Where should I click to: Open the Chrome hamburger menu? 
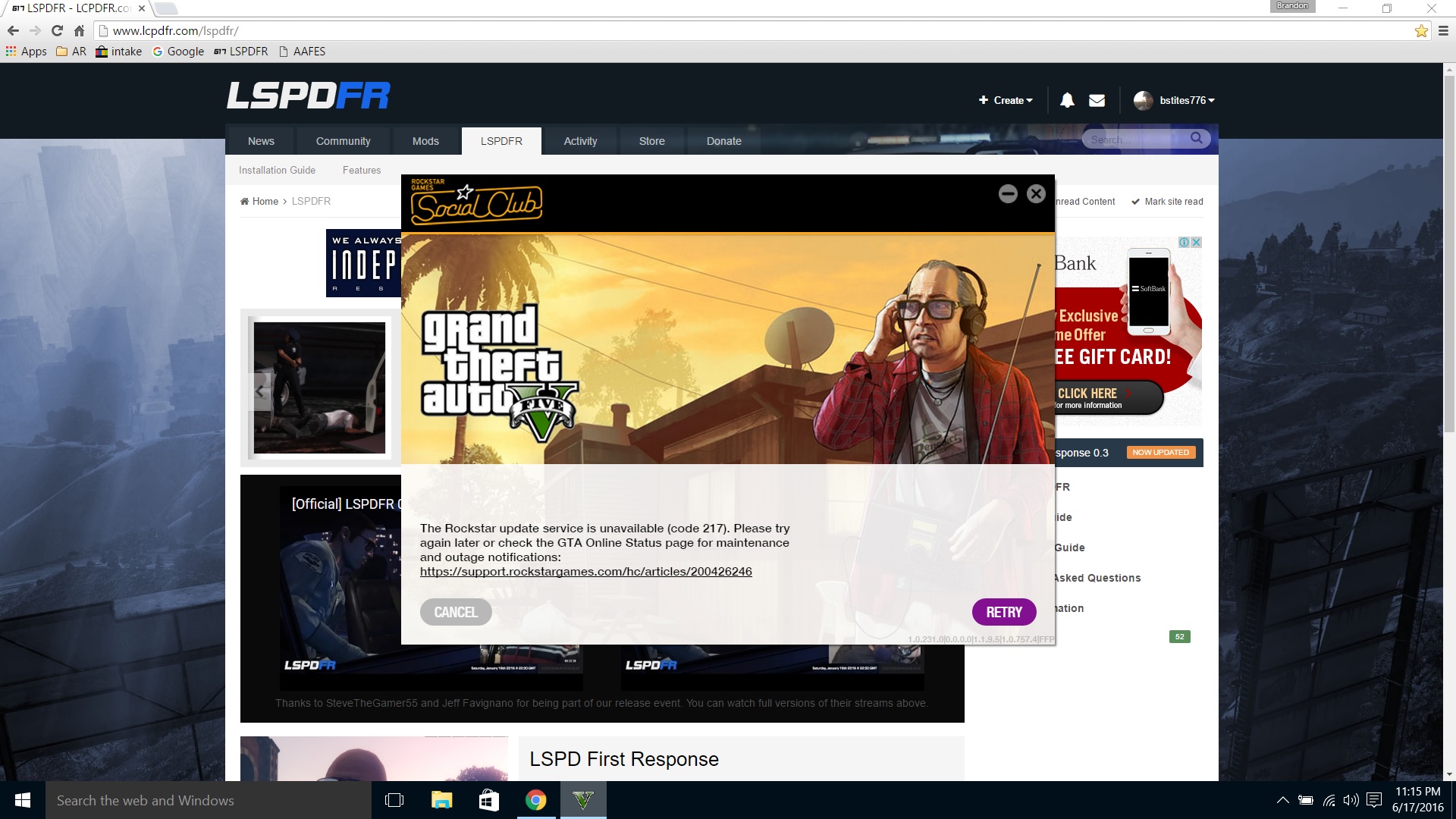[1443, 31]
